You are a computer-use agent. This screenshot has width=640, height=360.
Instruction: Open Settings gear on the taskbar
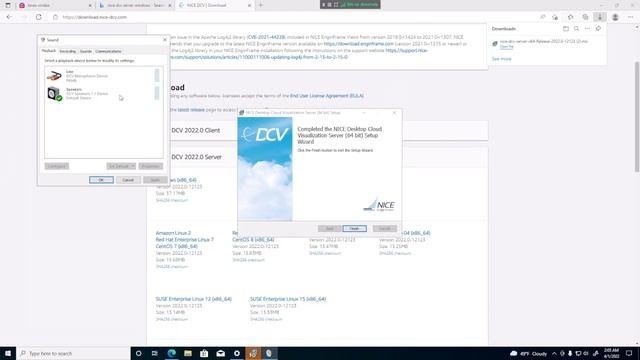coord(237,353)
